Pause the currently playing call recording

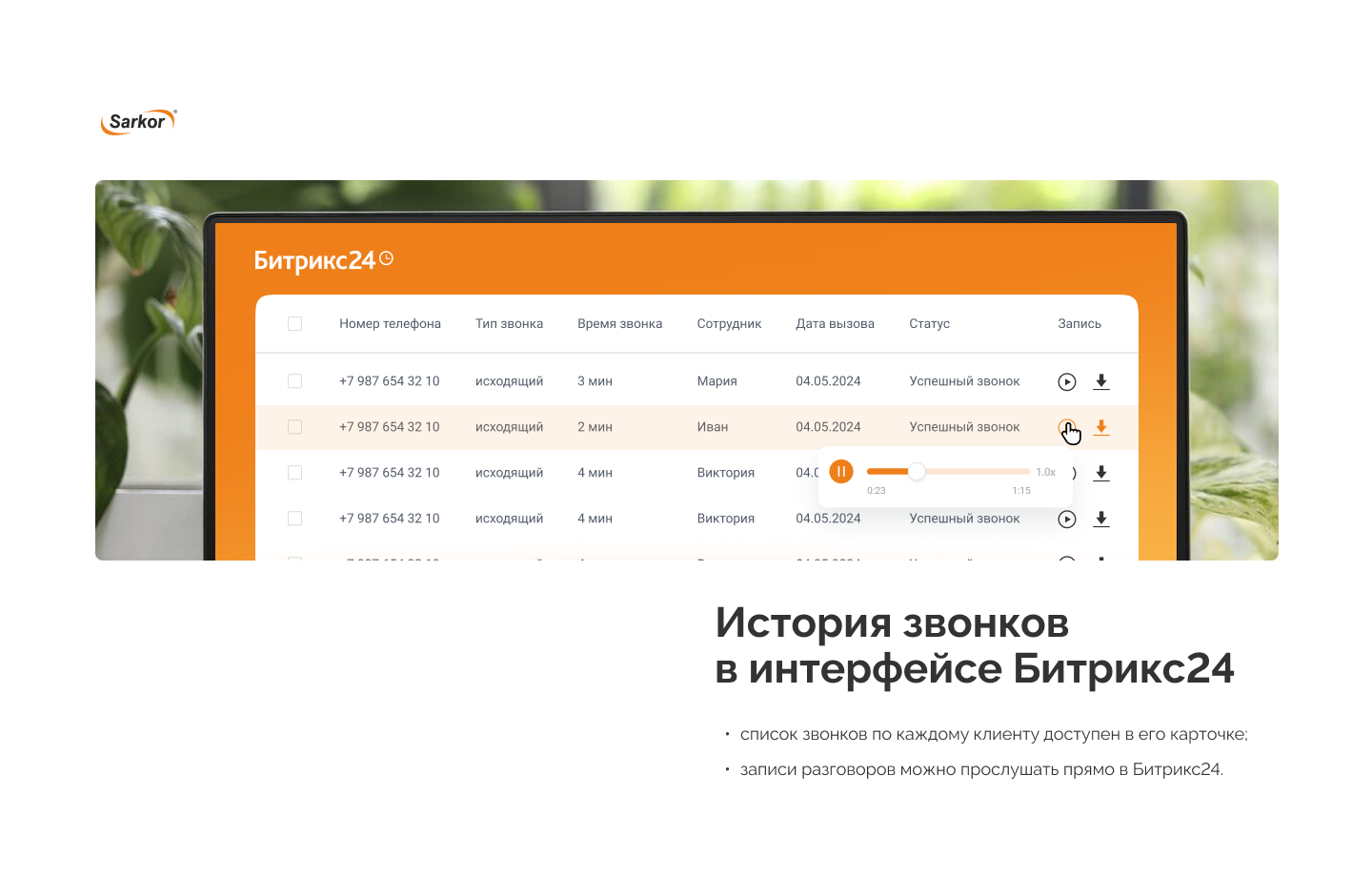pos(840,472)
